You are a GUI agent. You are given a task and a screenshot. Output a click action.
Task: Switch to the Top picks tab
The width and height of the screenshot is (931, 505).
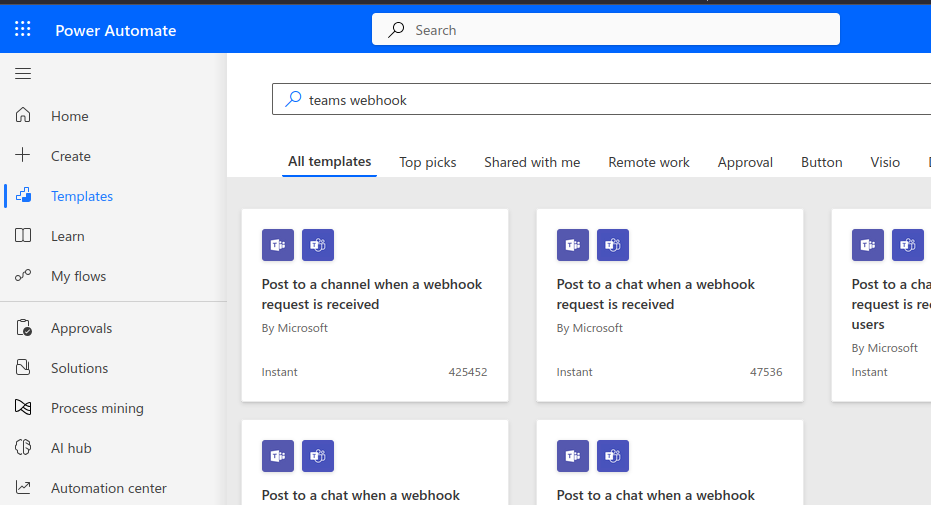click(x=427, y=162)
